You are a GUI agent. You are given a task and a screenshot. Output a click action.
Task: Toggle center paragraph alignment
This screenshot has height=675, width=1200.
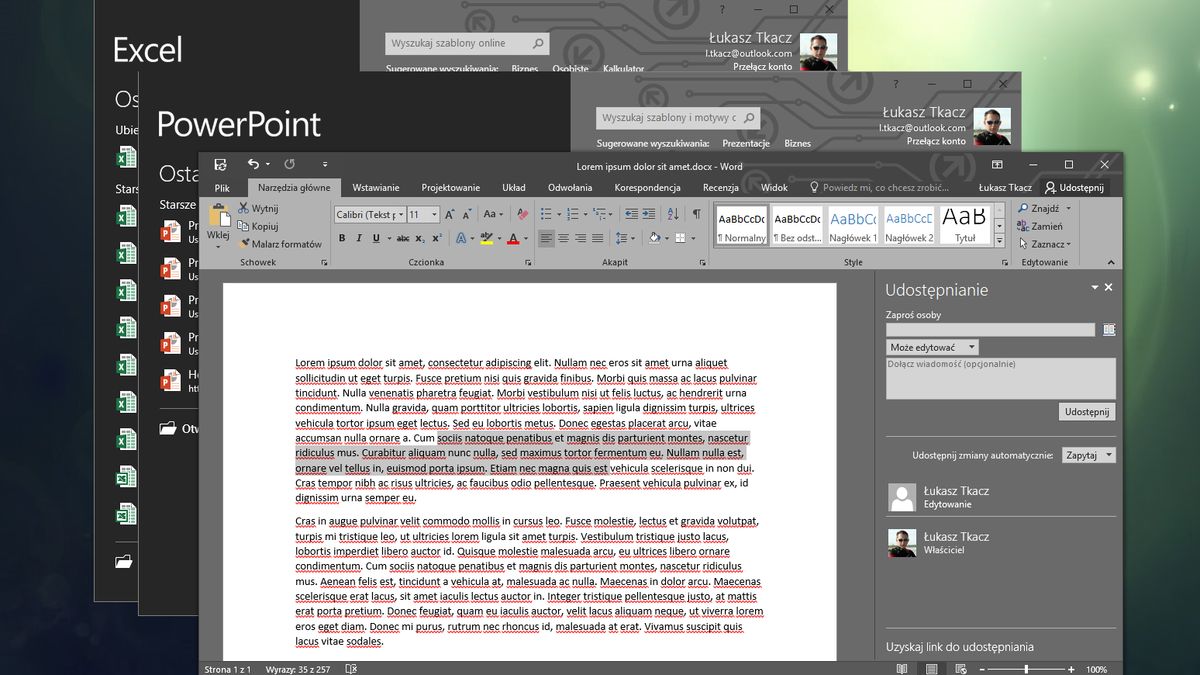(563, 238)
